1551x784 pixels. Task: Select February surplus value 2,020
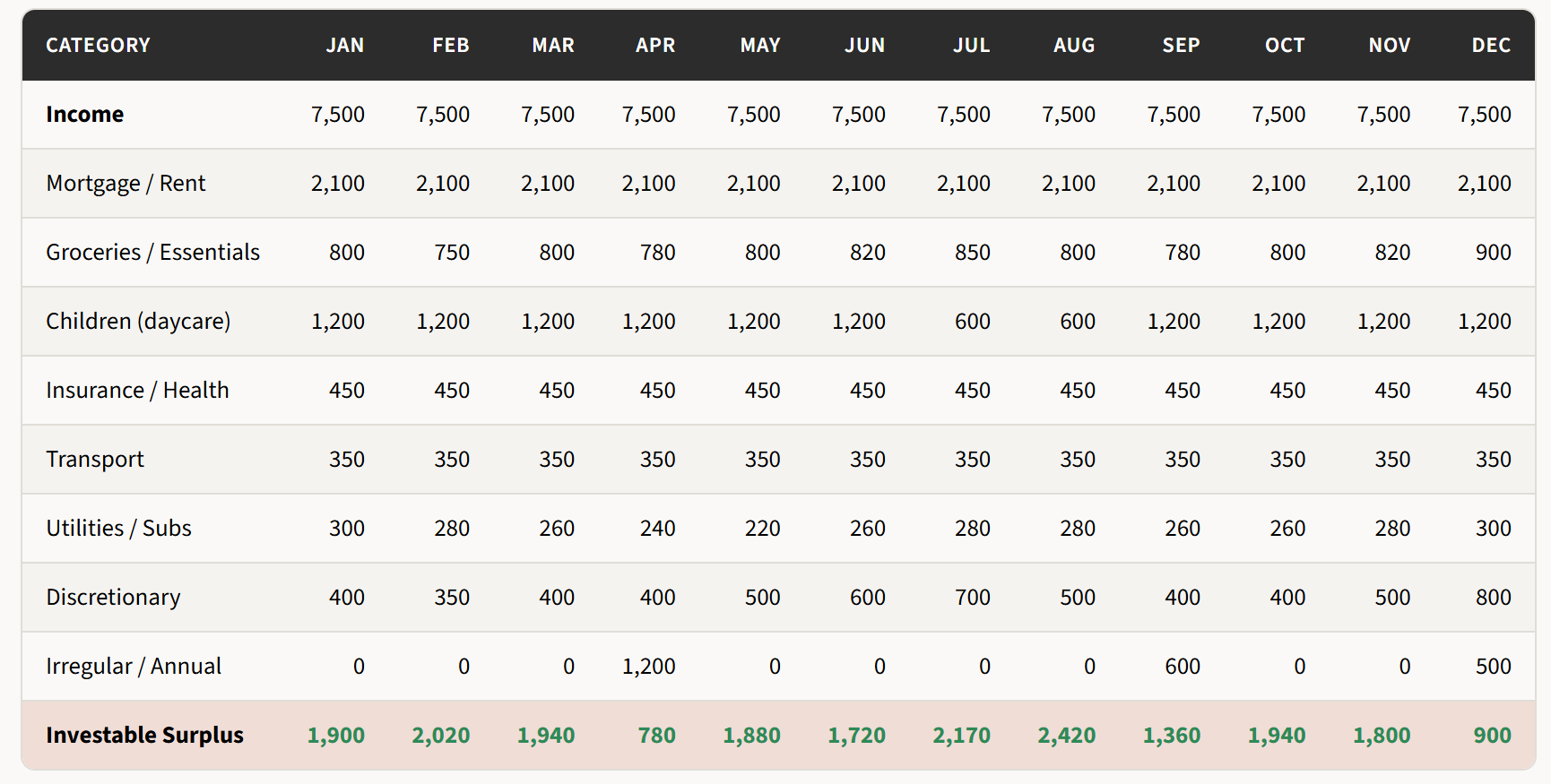point(441,735)
